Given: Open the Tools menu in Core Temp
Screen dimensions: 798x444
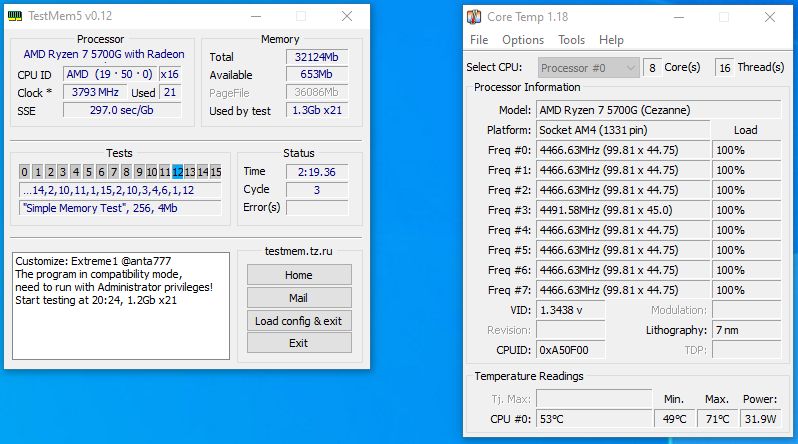Looking at the screenshot, I should tap(571, 40).
